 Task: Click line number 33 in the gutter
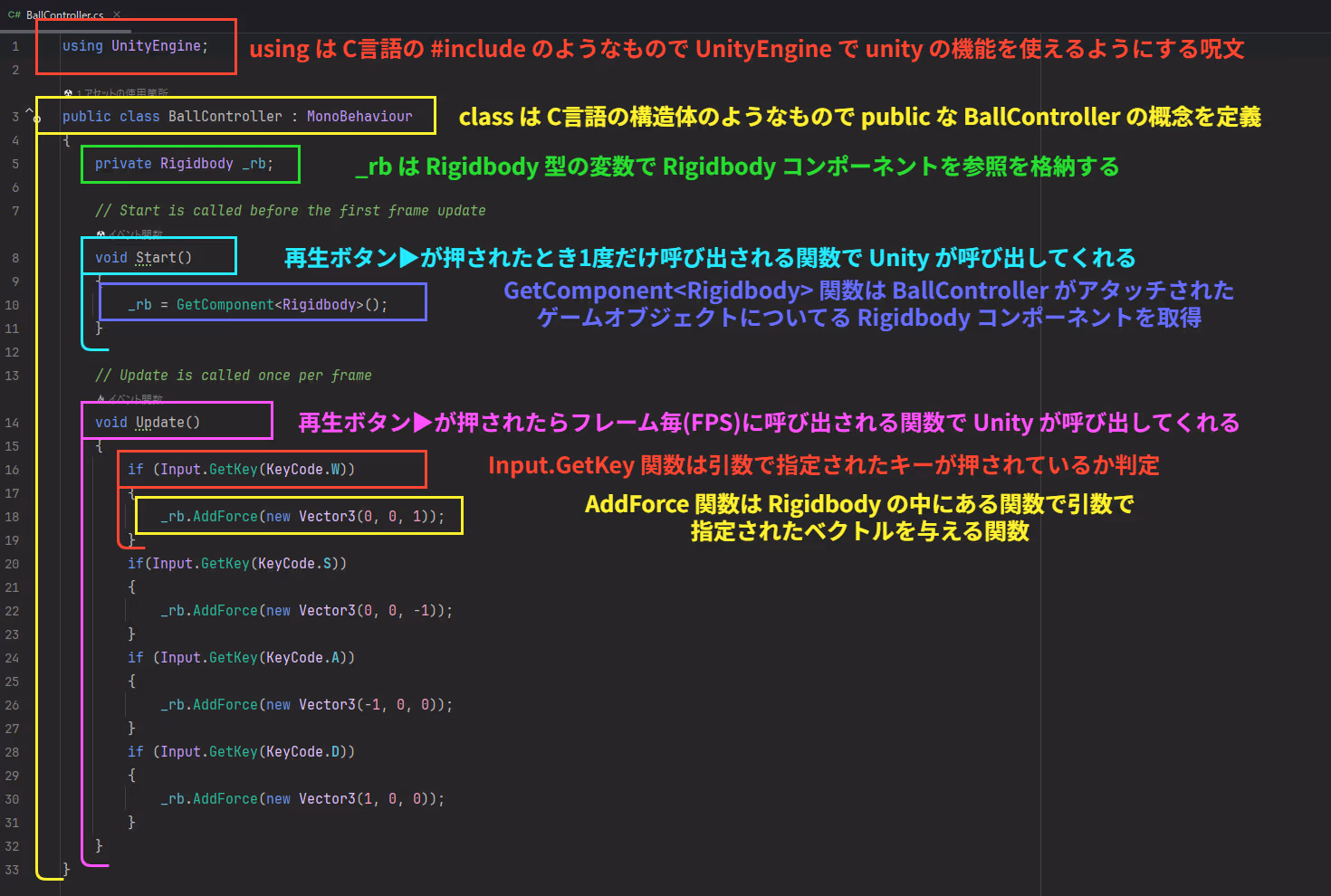point(12,870)
